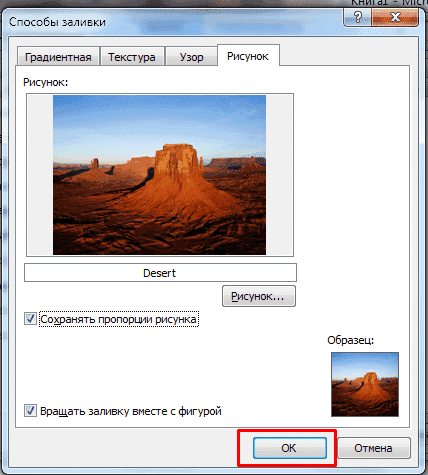Click the Рисунок: label above the preview

point(46,82)
